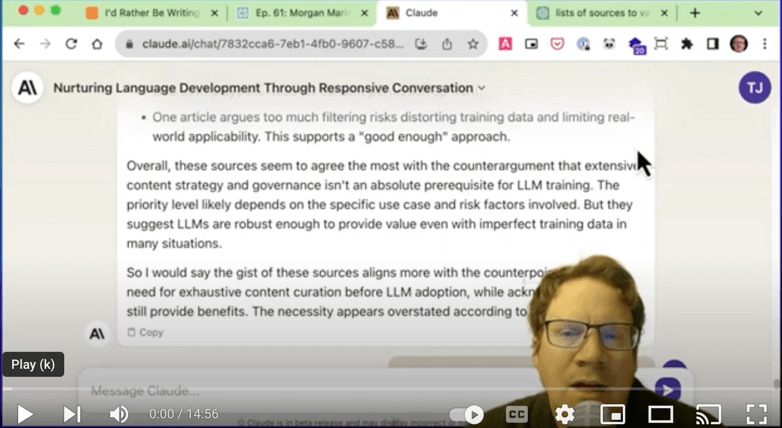Play the video
Viewport: 782px width, 428px height.
coord(25,413)
